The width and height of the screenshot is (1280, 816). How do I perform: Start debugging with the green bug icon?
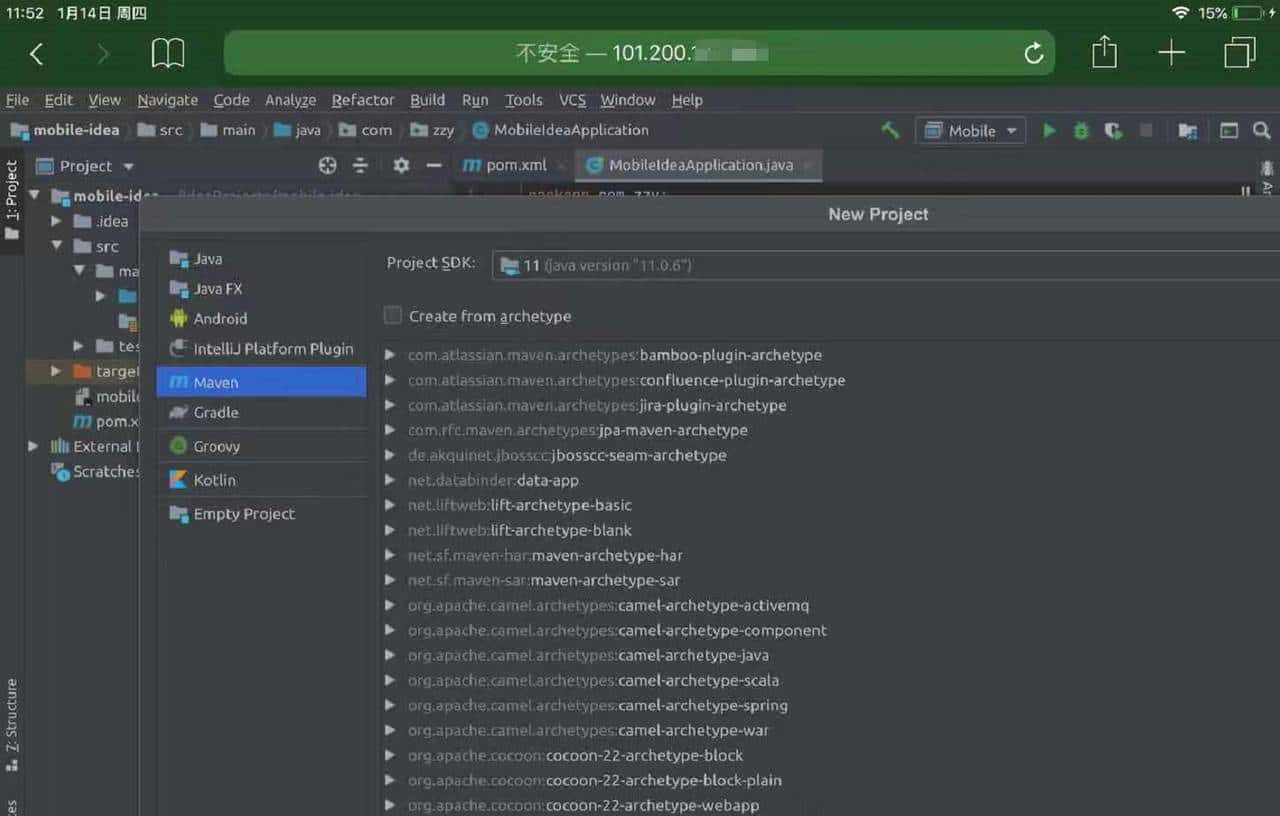click(x=1081, y=131)
